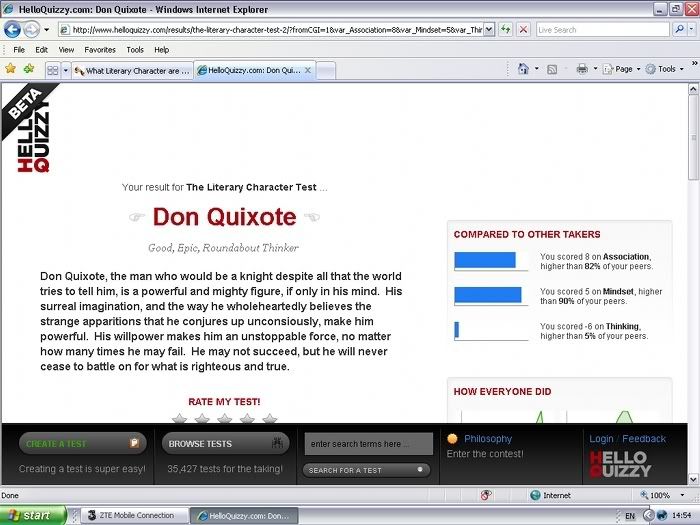The width and height of the screenshot is (700, 525).
Task: Open the recent pages dropdown next to Forward
Action: pos(46,30)
